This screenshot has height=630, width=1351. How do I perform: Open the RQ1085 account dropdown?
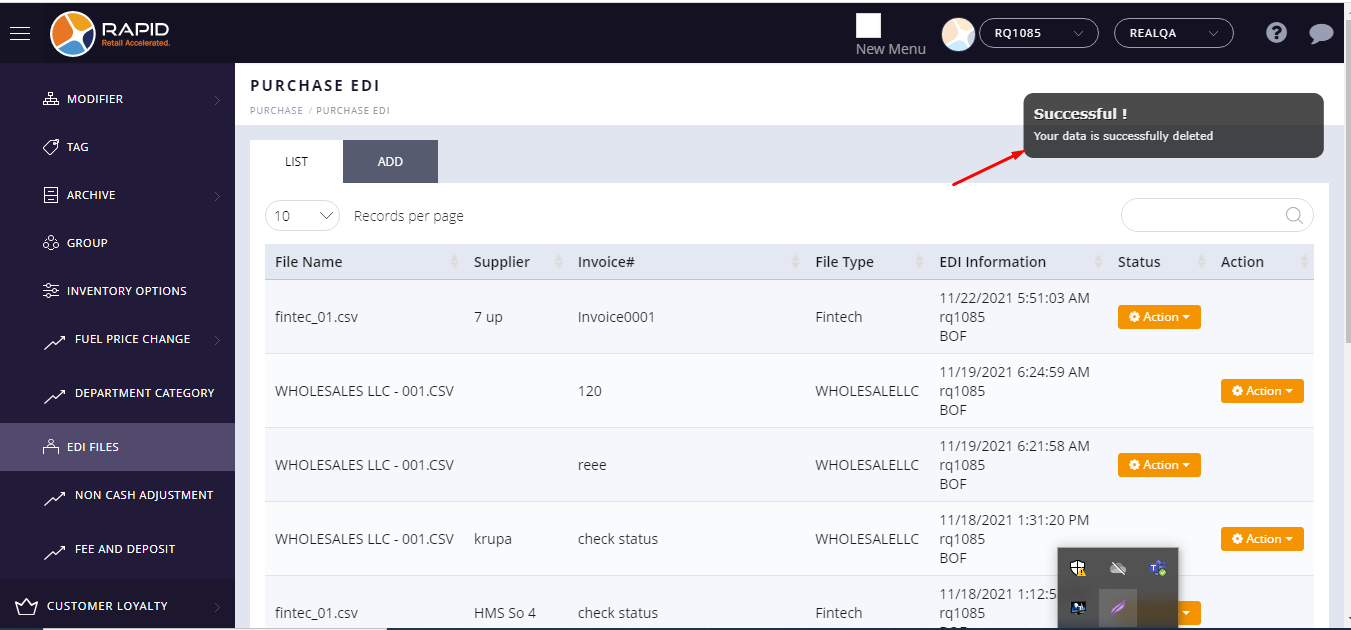click(x=1038, y=33)
